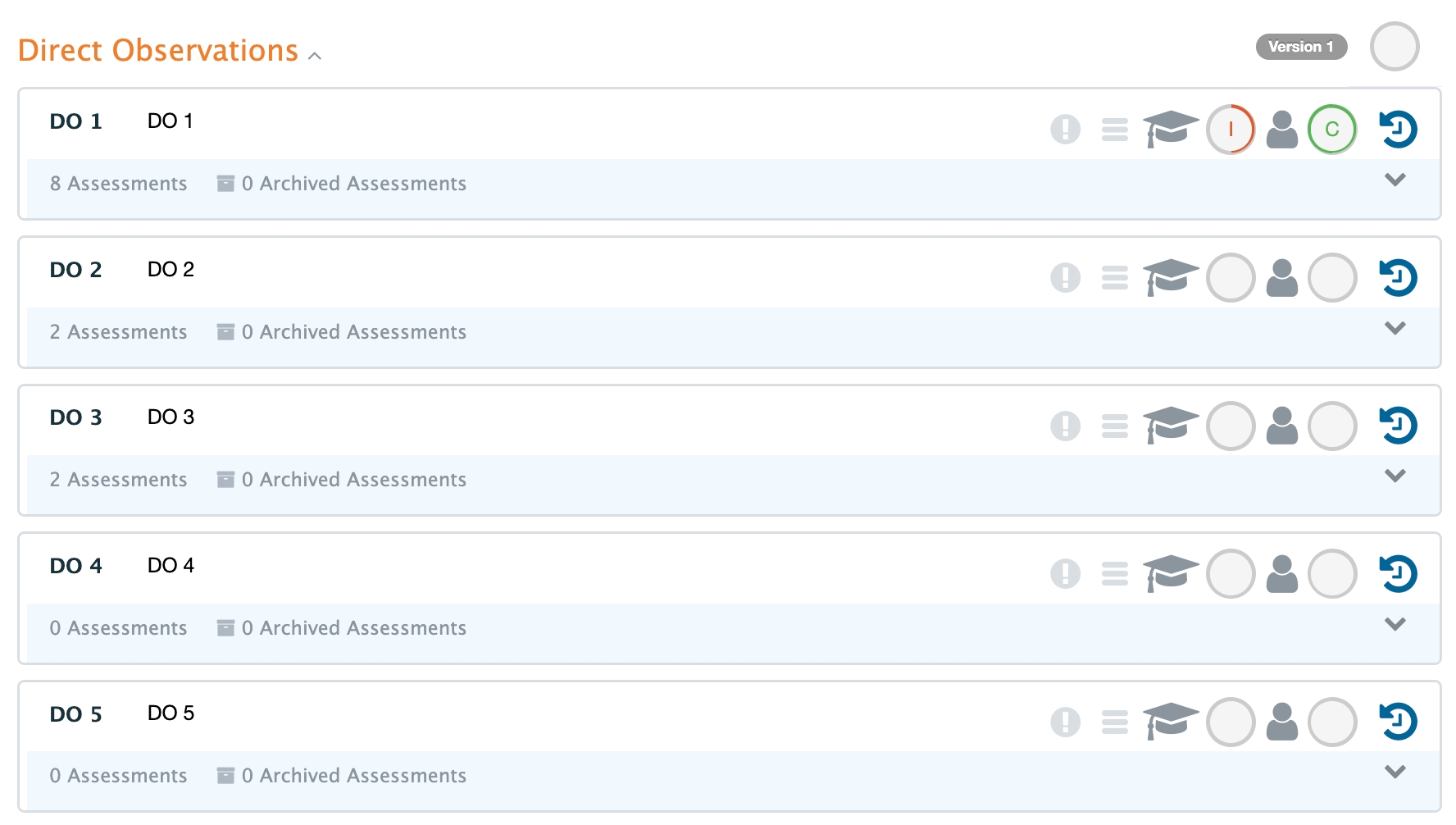
Task: Click the graduation cap icon in DO 3
Action: coord(1171,426)
